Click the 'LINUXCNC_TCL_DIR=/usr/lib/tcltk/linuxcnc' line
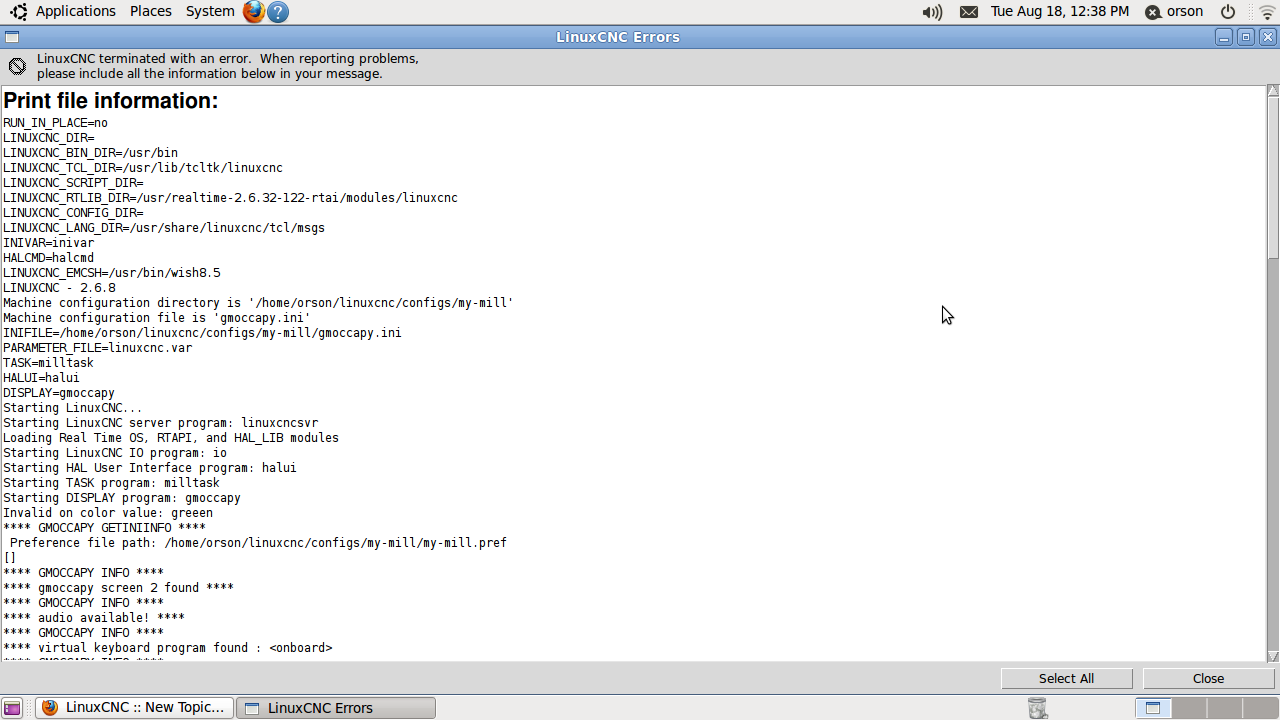This screenshot has height=720, width=1280. tap(143, 168)
